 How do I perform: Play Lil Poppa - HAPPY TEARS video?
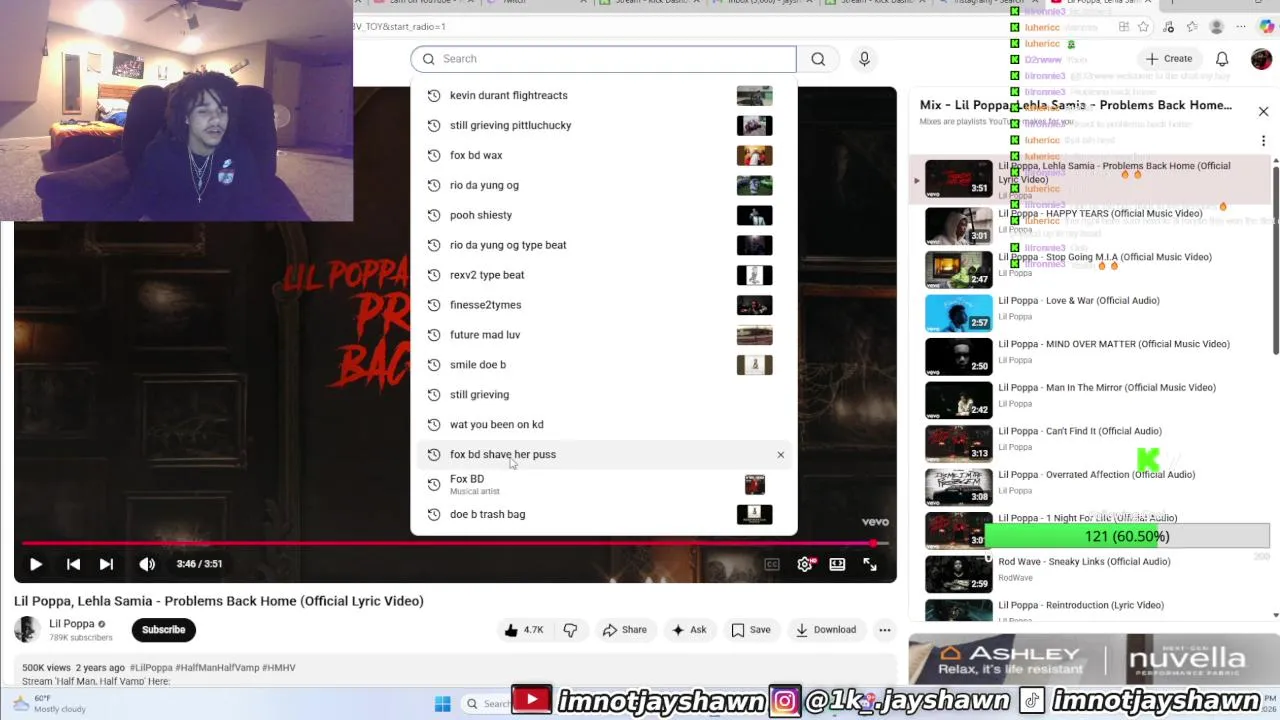(1090, 225)
